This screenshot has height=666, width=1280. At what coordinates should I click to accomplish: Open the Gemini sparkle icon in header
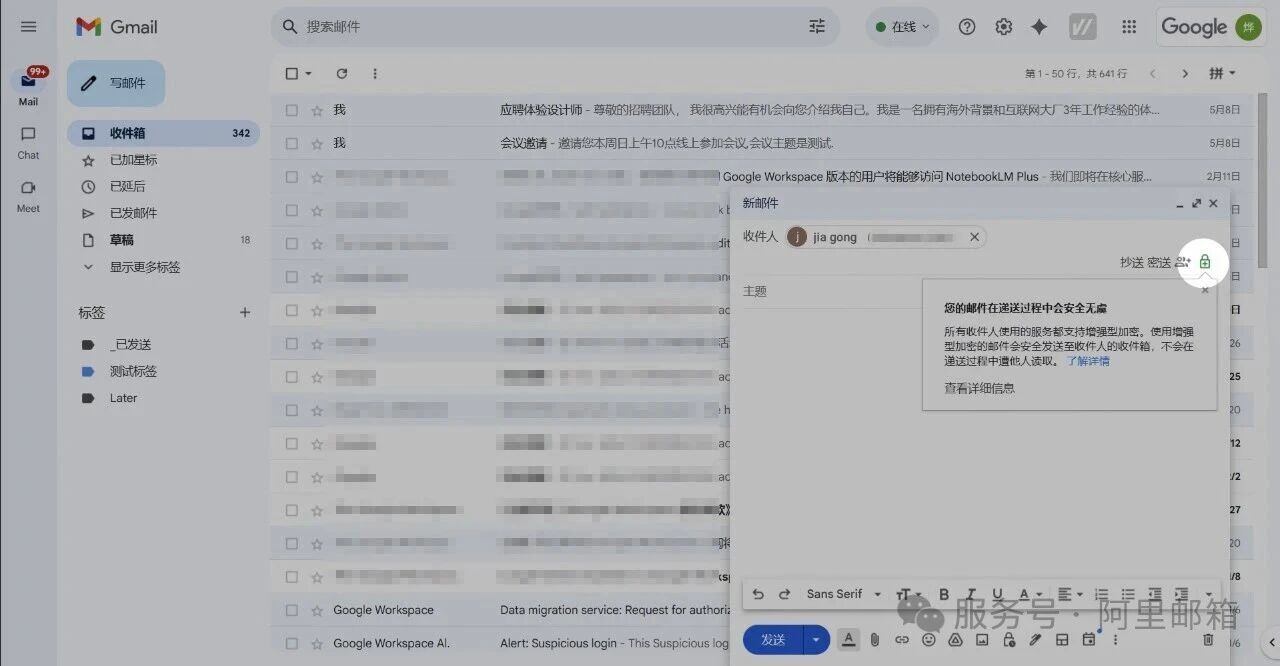(x=1039, y=27)
